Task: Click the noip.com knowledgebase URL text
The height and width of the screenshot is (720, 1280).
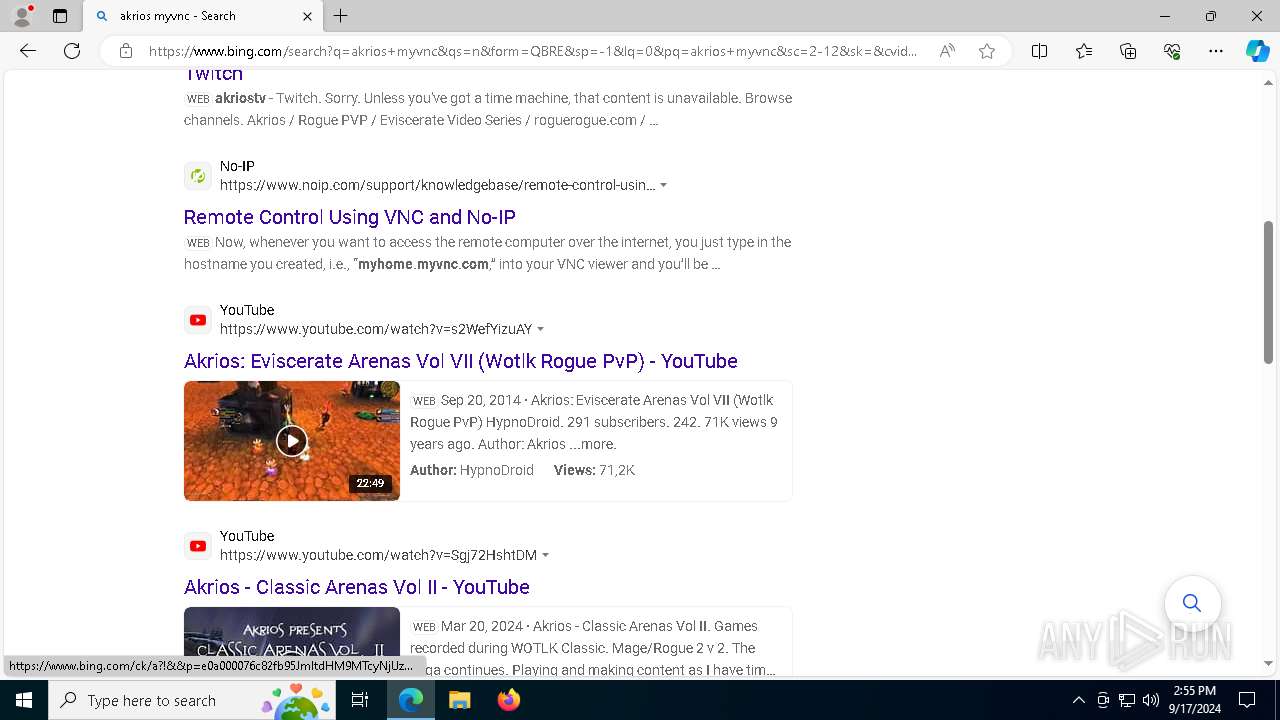Action: point(437,185)
